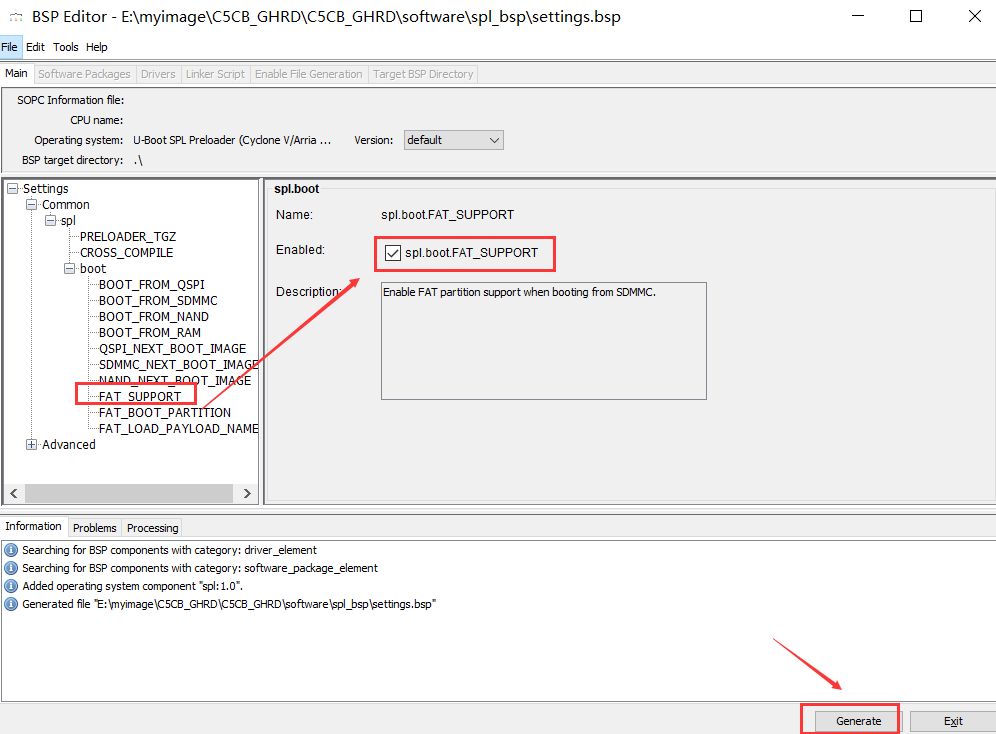
Task: Select BOOT_FROM_SDMMC setting
Action: coord(158,300)
